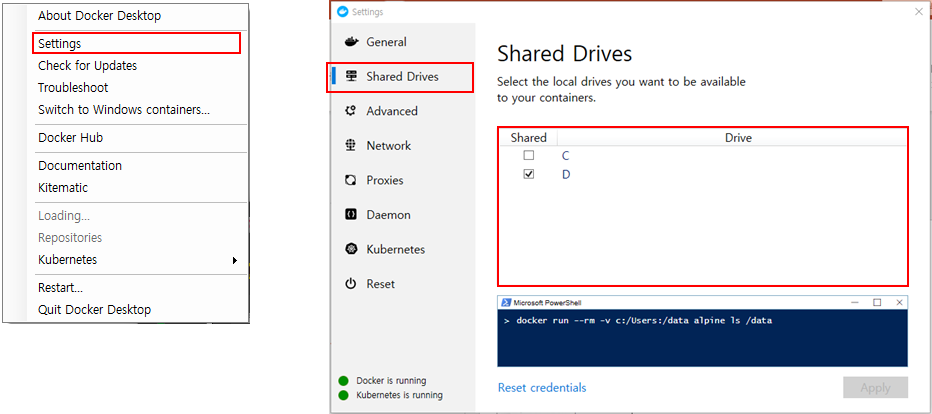Select Check for Updates menu entry
The image size is (932, 414).
(87, 65)
